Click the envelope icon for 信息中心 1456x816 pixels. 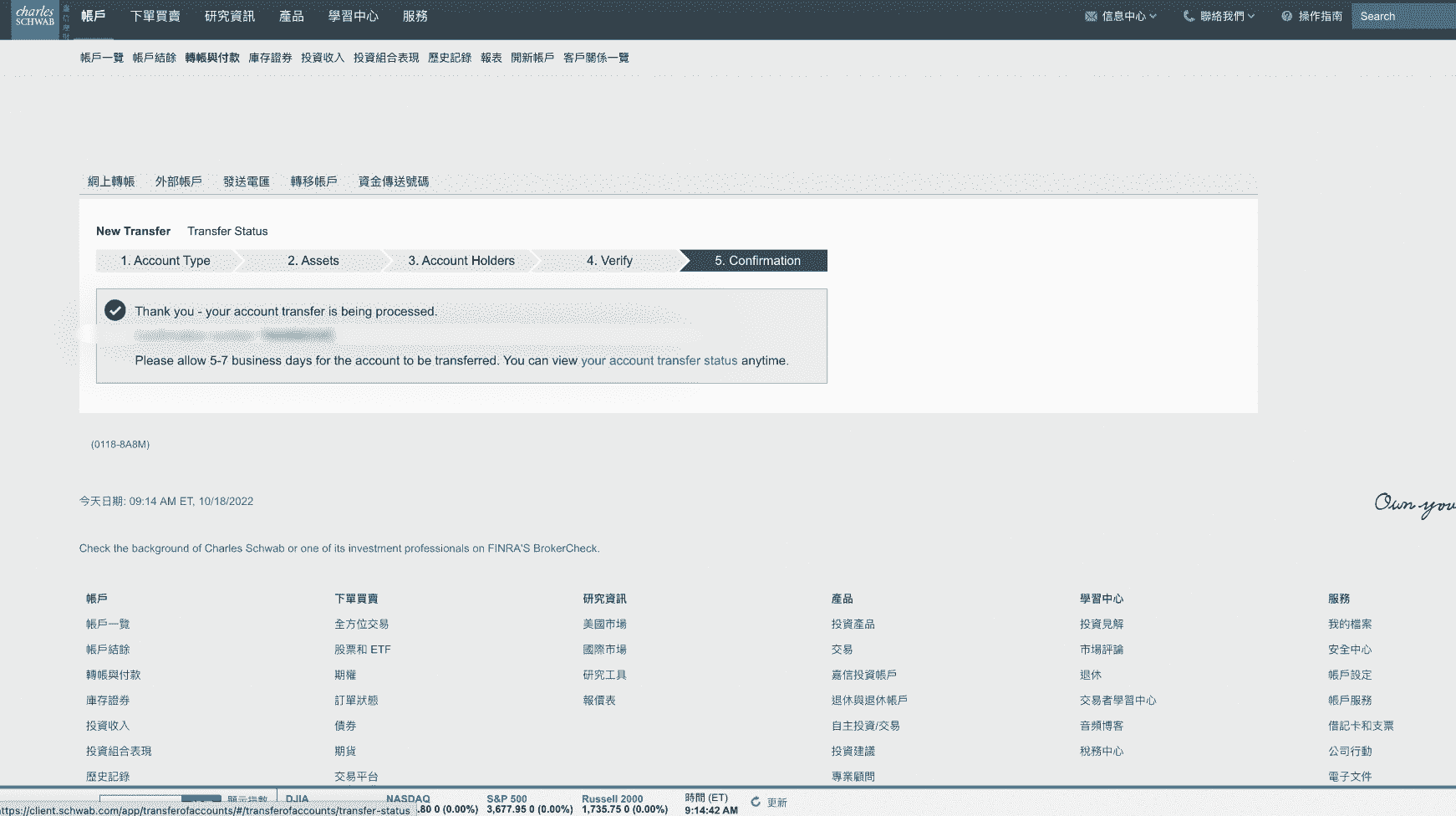[1091, 16]
